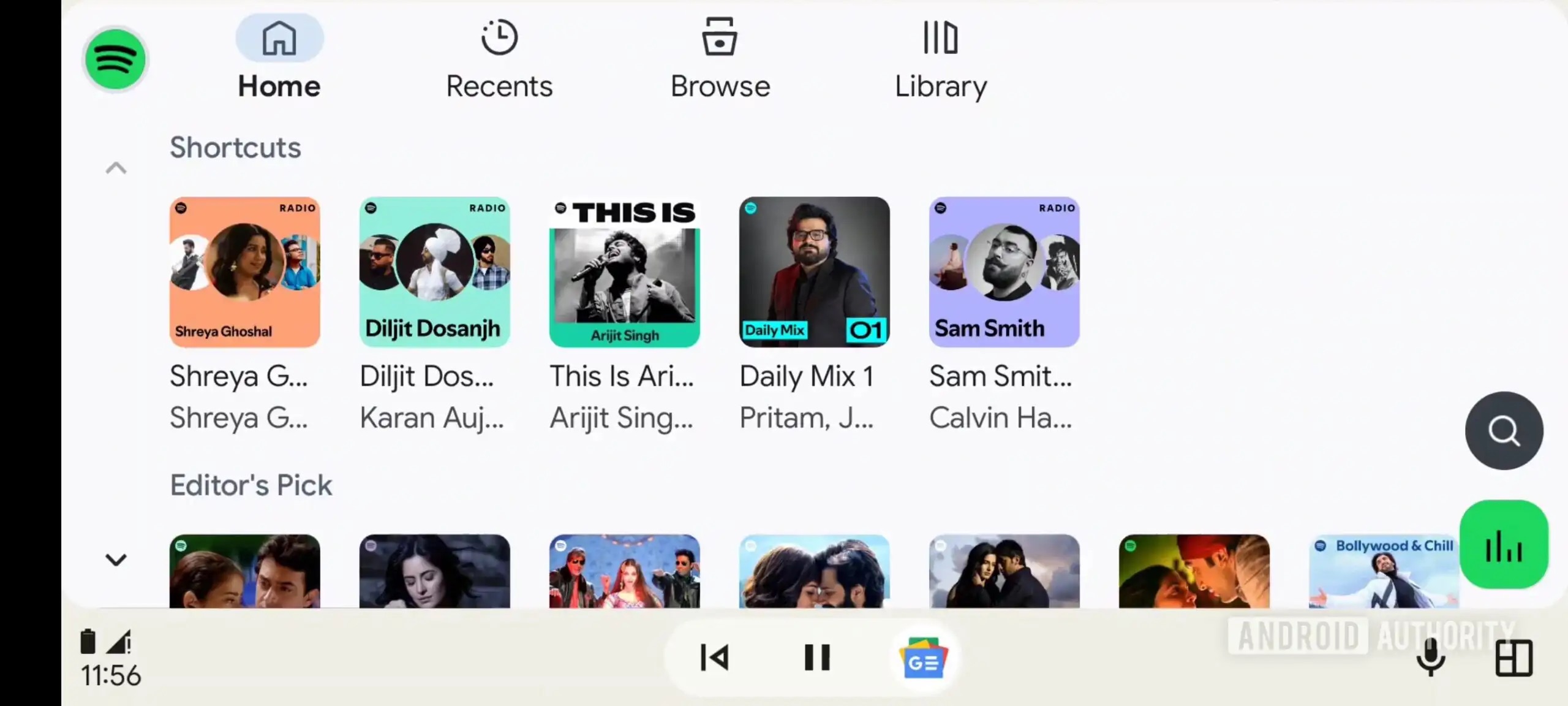
Task: Open the Google News app icon
Action: pyautogui.click(x=923, y=658)
